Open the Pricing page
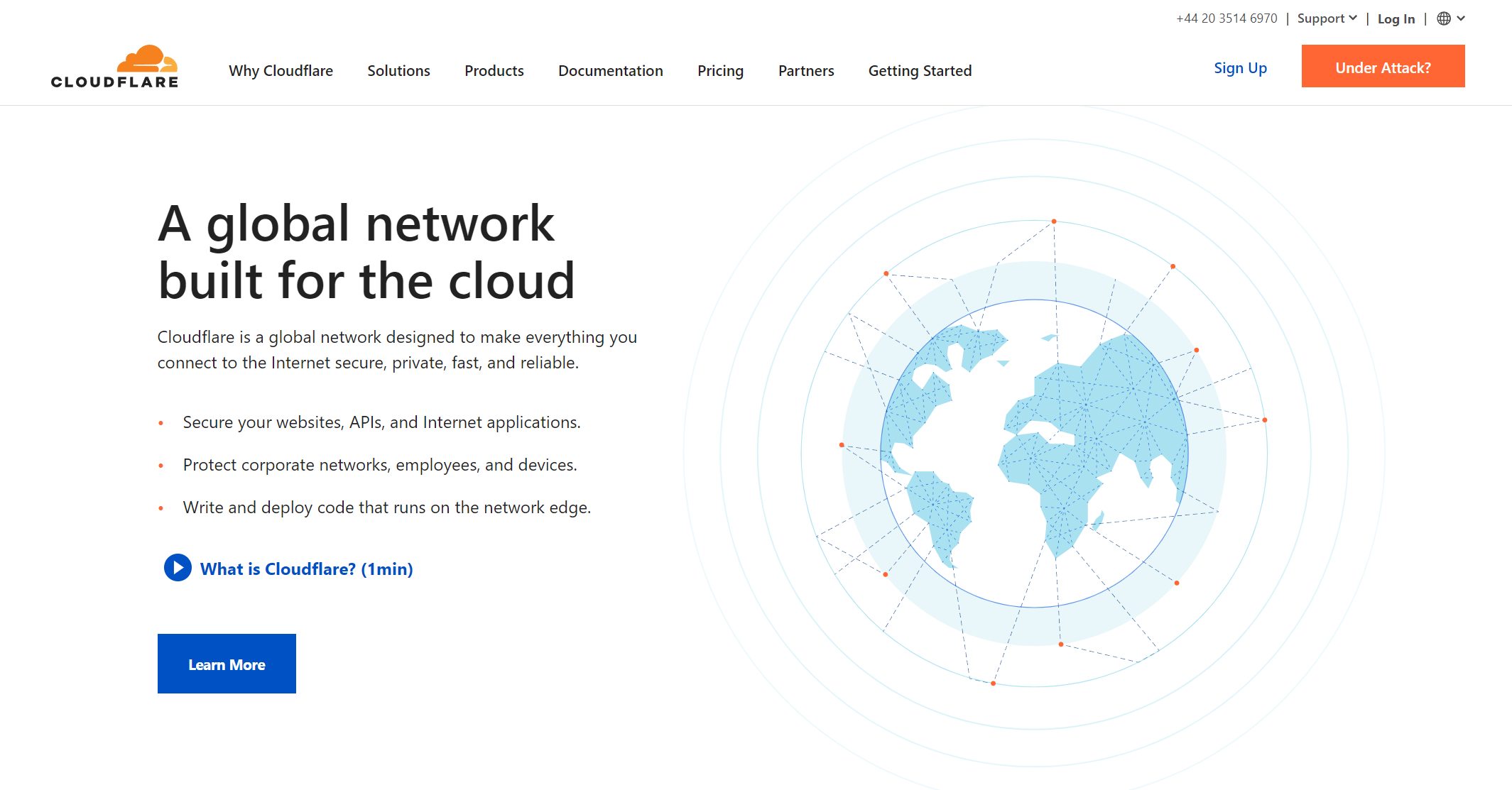Viewport: 1512px width, 790px height. (720, 71)
